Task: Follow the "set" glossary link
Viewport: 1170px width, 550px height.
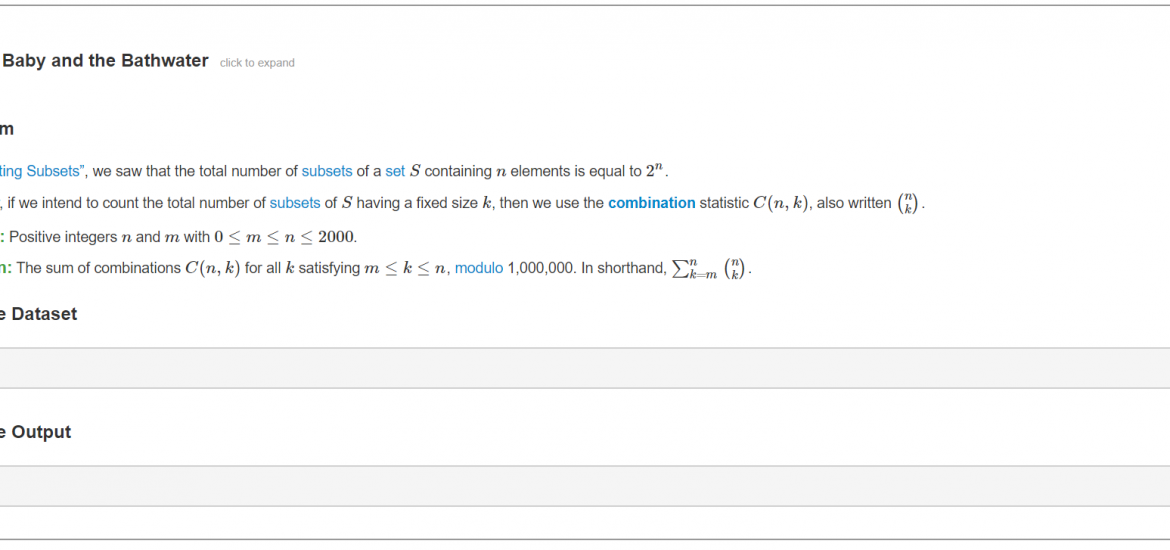Action: click(395, 171)
